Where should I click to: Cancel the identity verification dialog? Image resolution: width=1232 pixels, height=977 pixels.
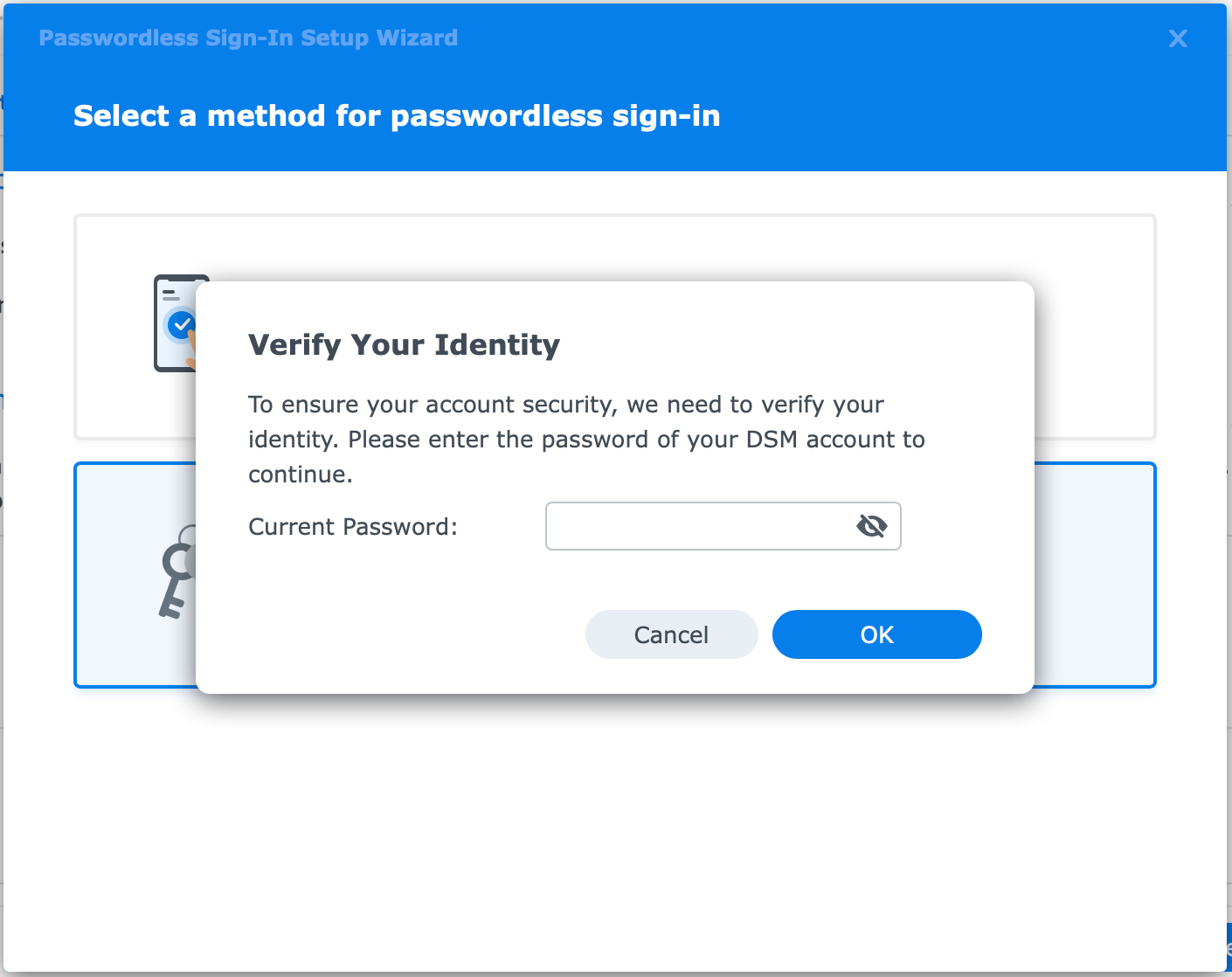click(x=671, y=634)
